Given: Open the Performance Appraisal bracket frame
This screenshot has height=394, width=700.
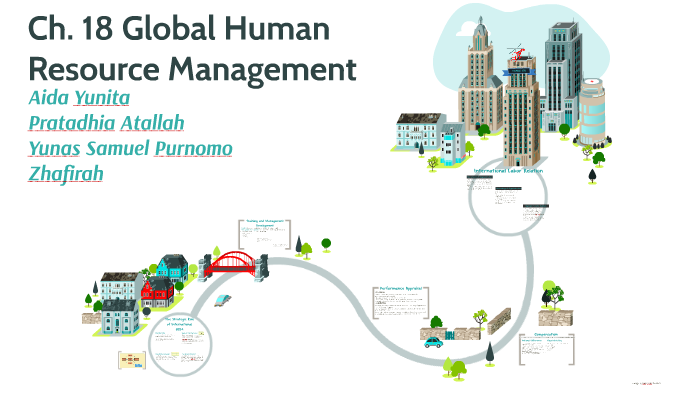Looking at the screenshot, I should (x=400, y=303).
